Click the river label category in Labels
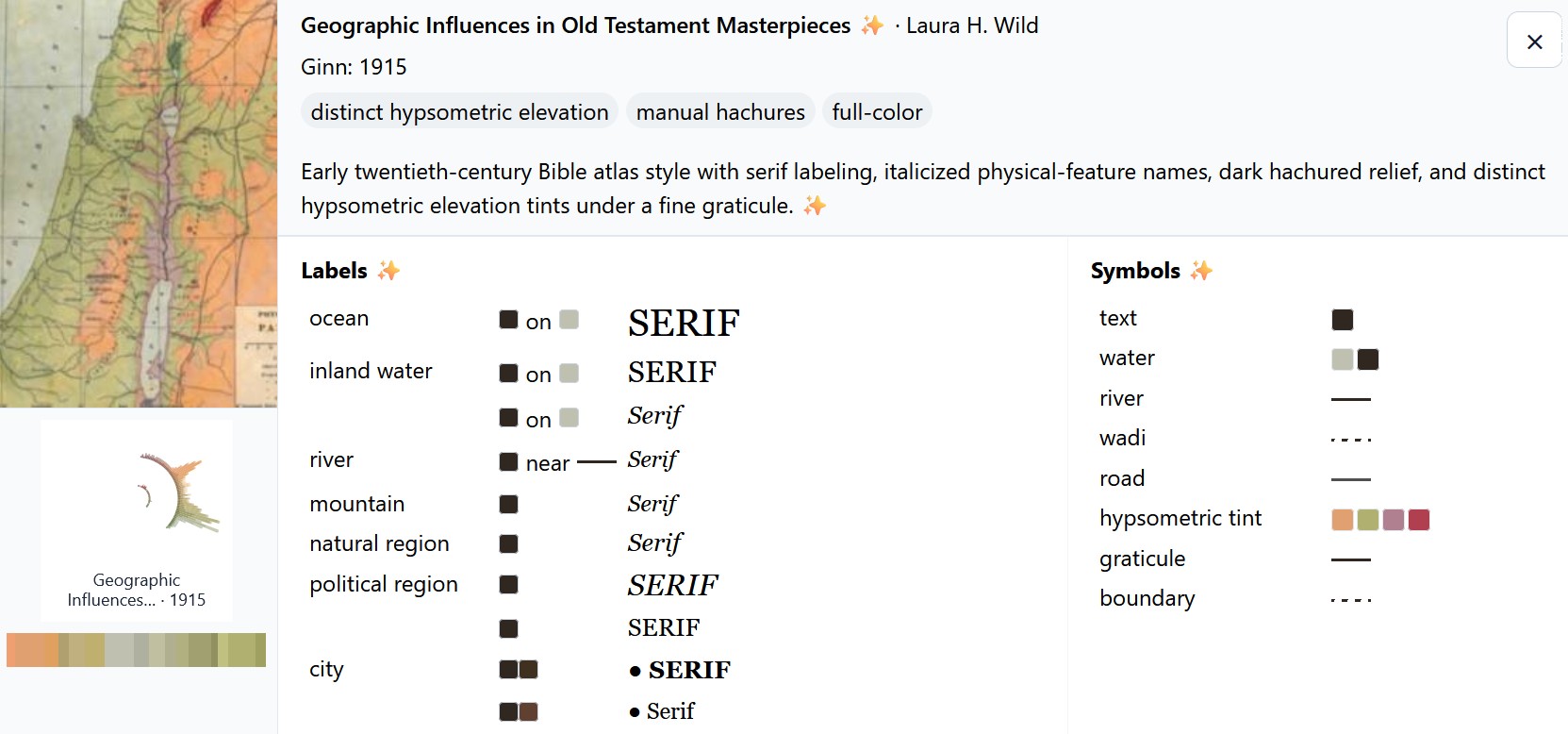The width and height of the screenshot is (1568, 734). (x=332, y=459)
